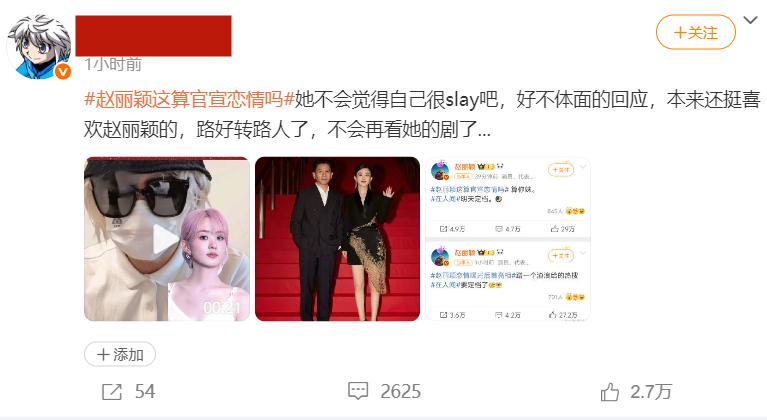Click the 2.7万 likes count
The image size is (767, 420).
point(651,392)
